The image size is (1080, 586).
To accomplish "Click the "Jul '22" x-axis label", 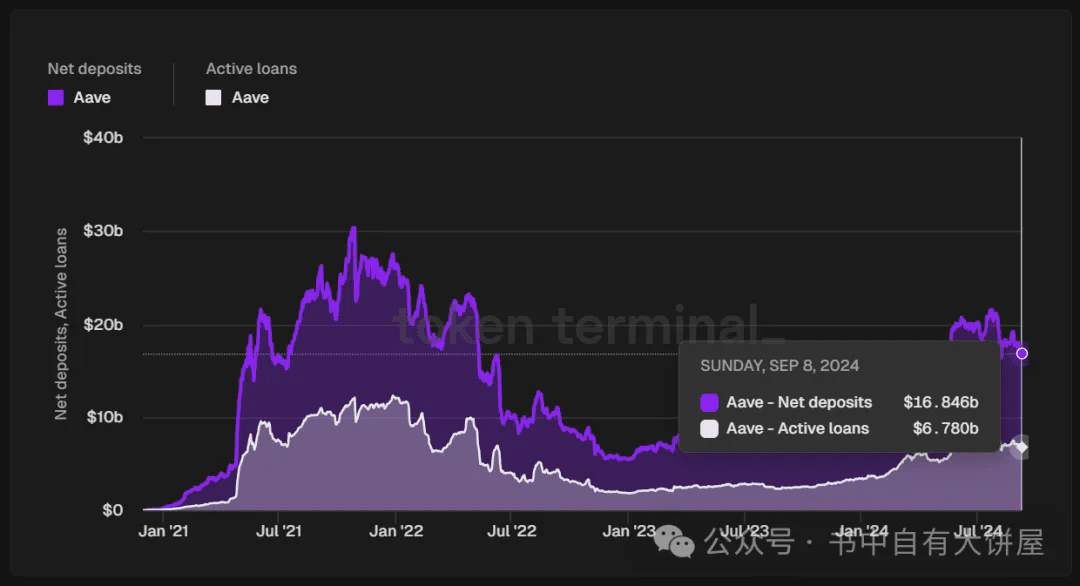I will [x=512, y=531].
